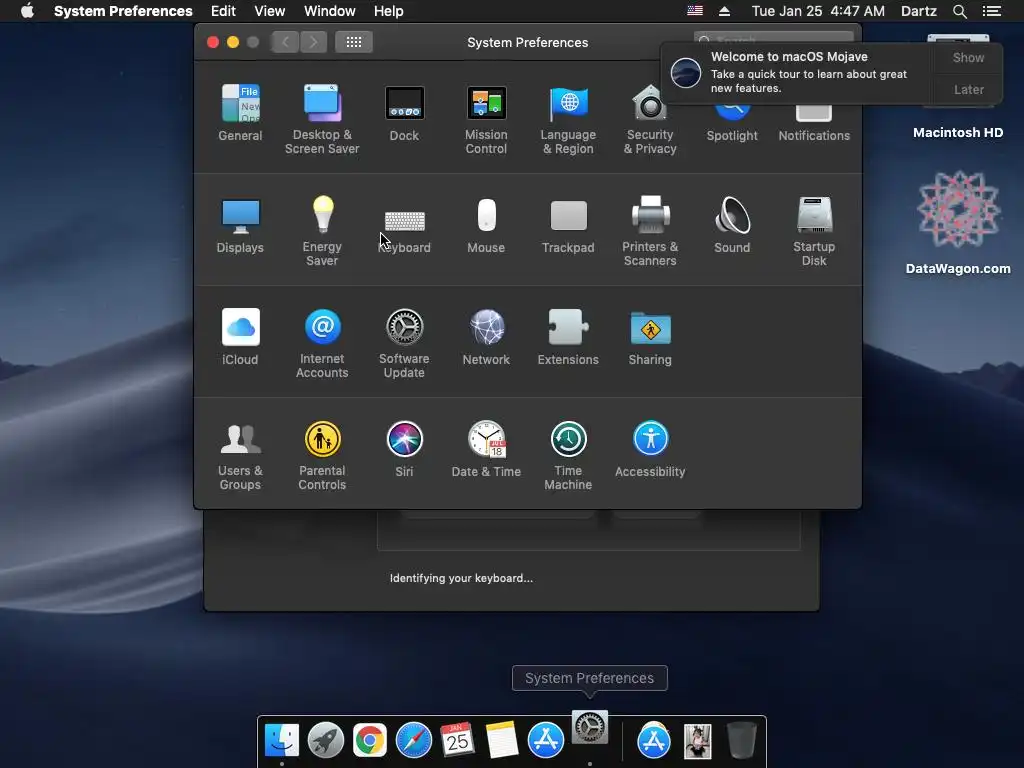Open Accessibility preferences
The image size is (1024, 768).
[x=650, y=449]
